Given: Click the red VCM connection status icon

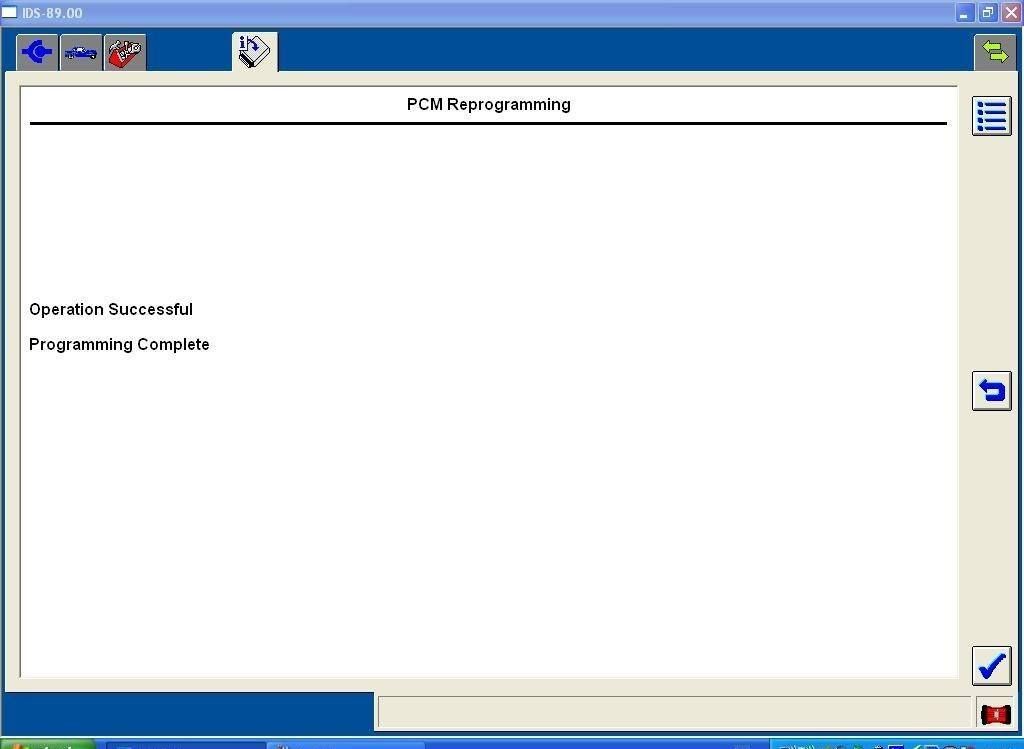Looking at the screenshot, I should point(995,714).
